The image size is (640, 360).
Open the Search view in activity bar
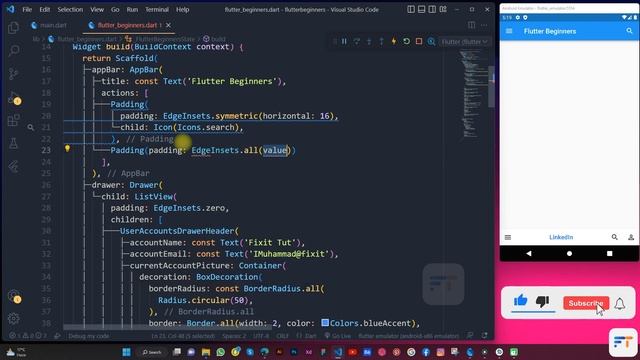point(13,51)
